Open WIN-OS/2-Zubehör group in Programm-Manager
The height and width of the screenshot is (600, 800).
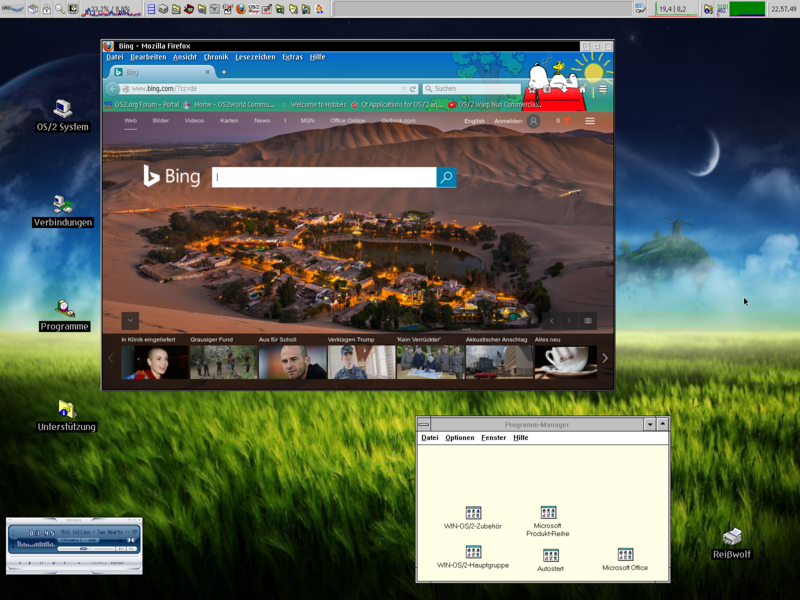tap(473, 518)
